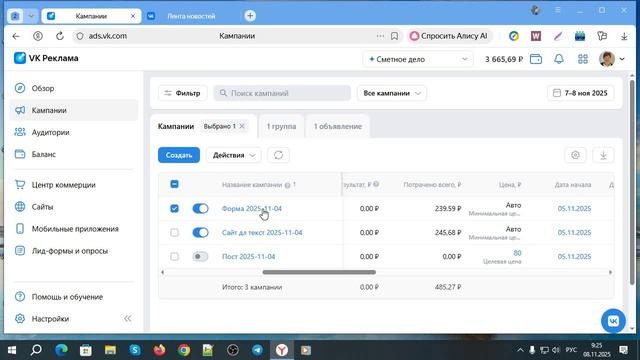Focus the Поиск кампаний search field

coord(282,93)
